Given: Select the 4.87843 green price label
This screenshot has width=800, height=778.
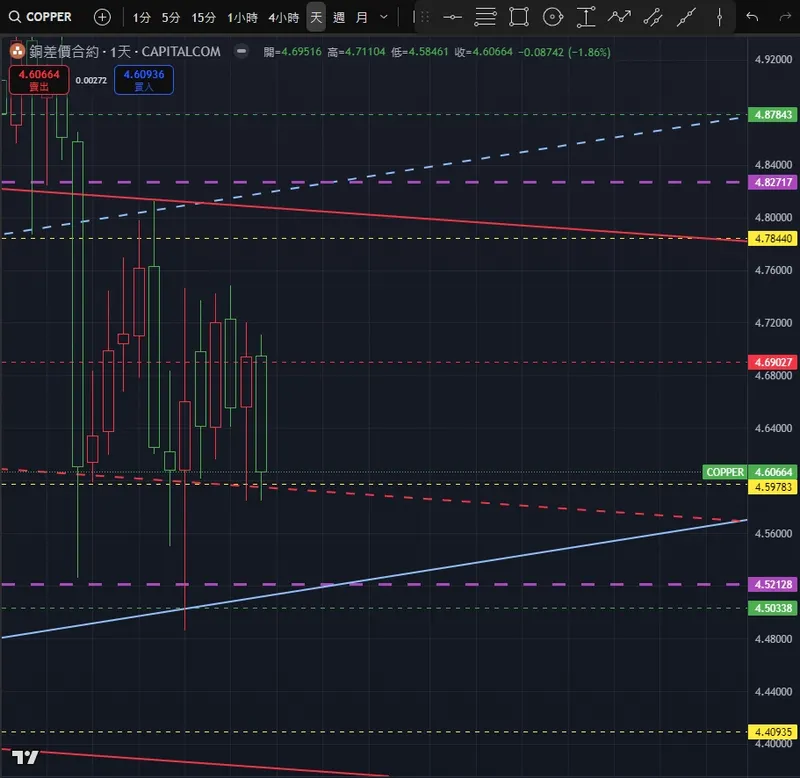Looking at the screenshot, I should click(x=772, y=115).
